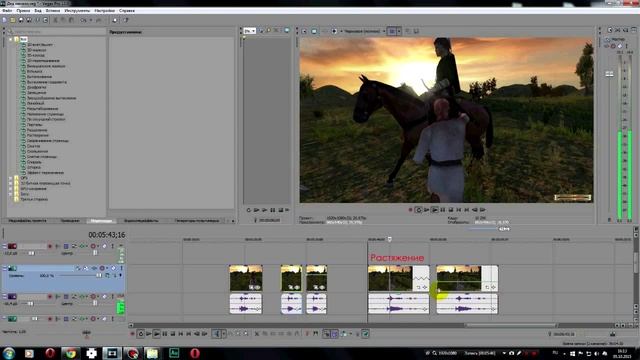Toggle automatic crossfades button
Screen dimensions: 640x360
[x=334, y=334]
